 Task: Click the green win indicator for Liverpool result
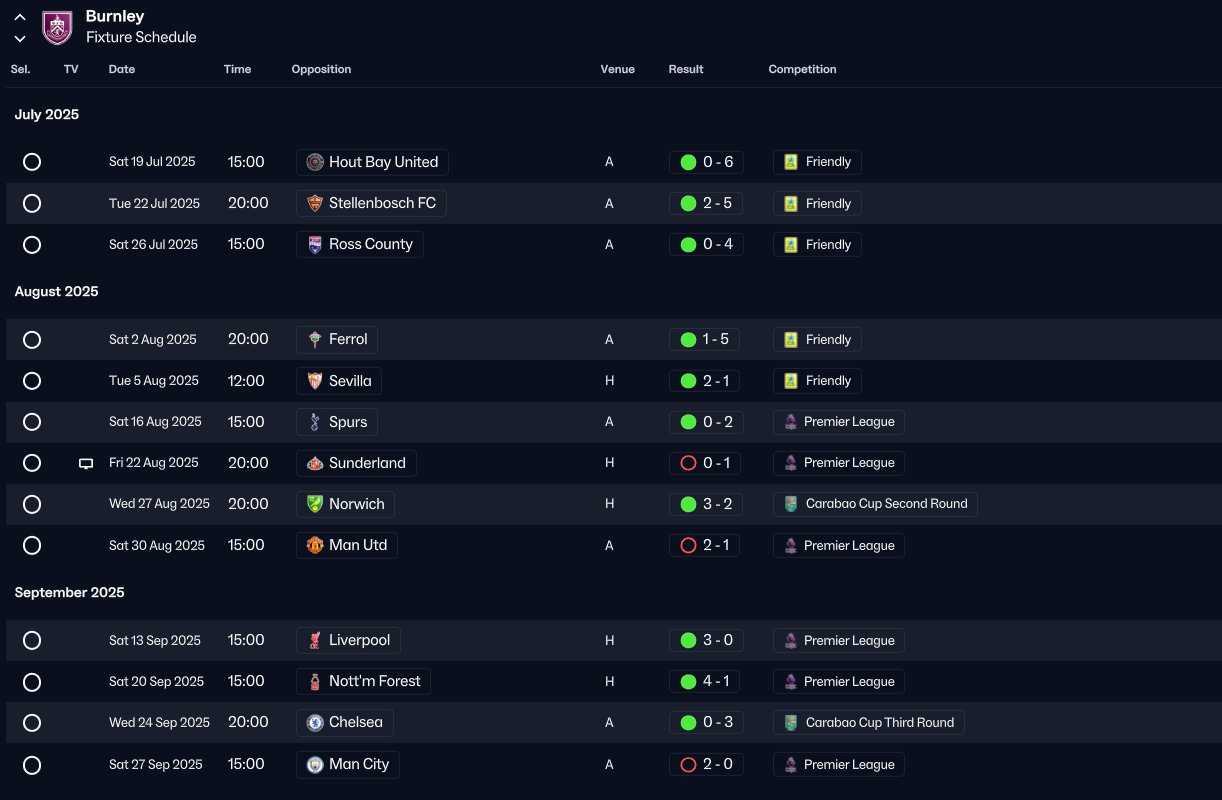coord(688,640)
